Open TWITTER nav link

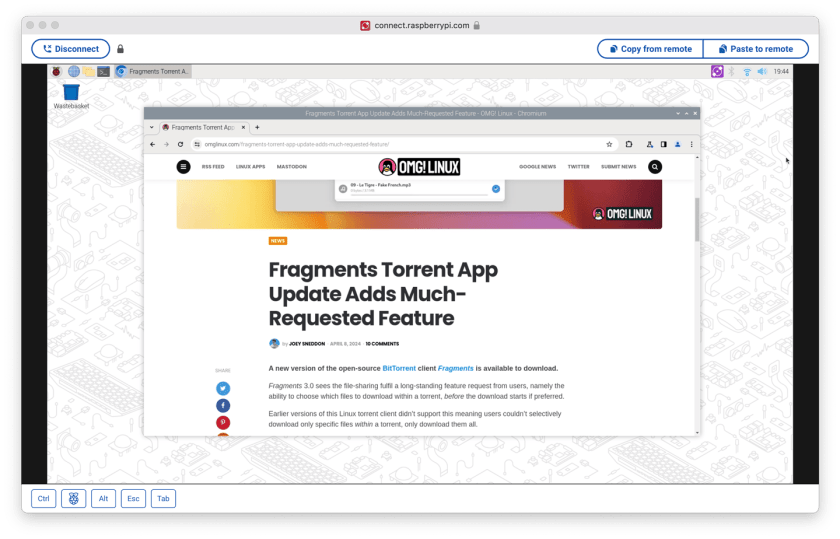[x=579, y=167]
